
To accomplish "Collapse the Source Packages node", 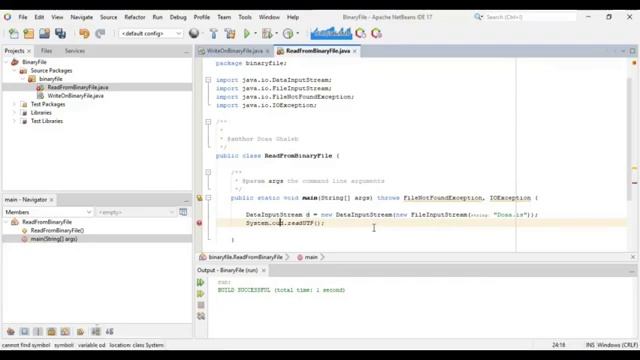I will coord(14,71).
